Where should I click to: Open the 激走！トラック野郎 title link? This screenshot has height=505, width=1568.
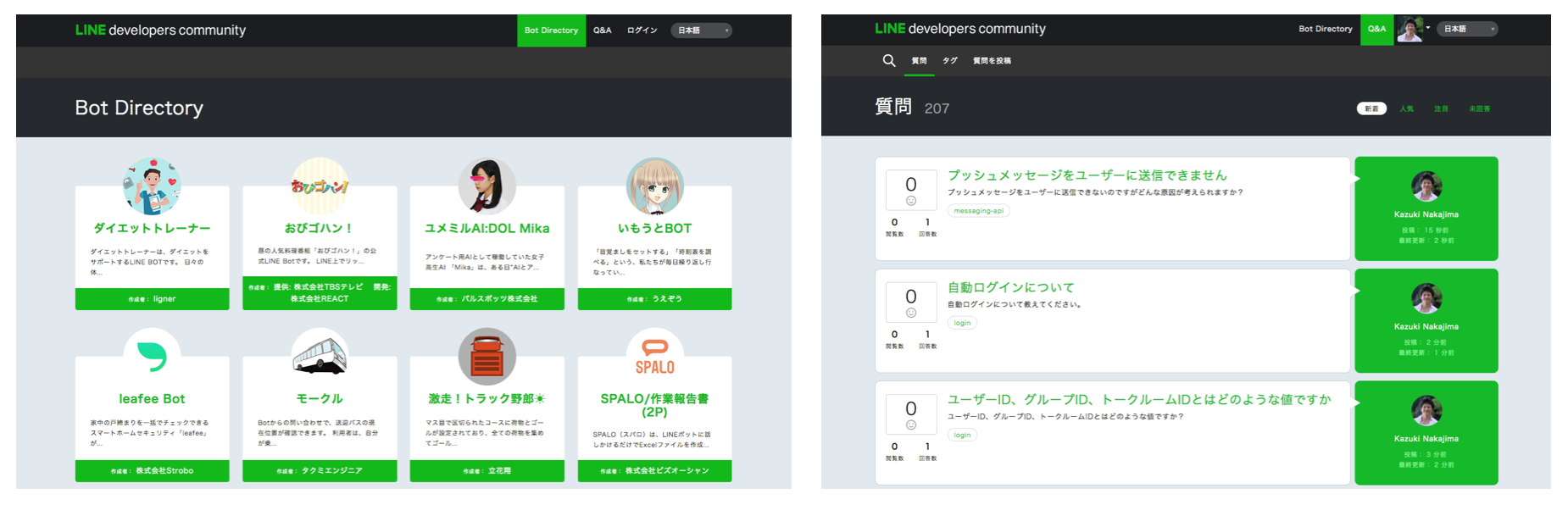pyautogui.click(x=487, y=398)
